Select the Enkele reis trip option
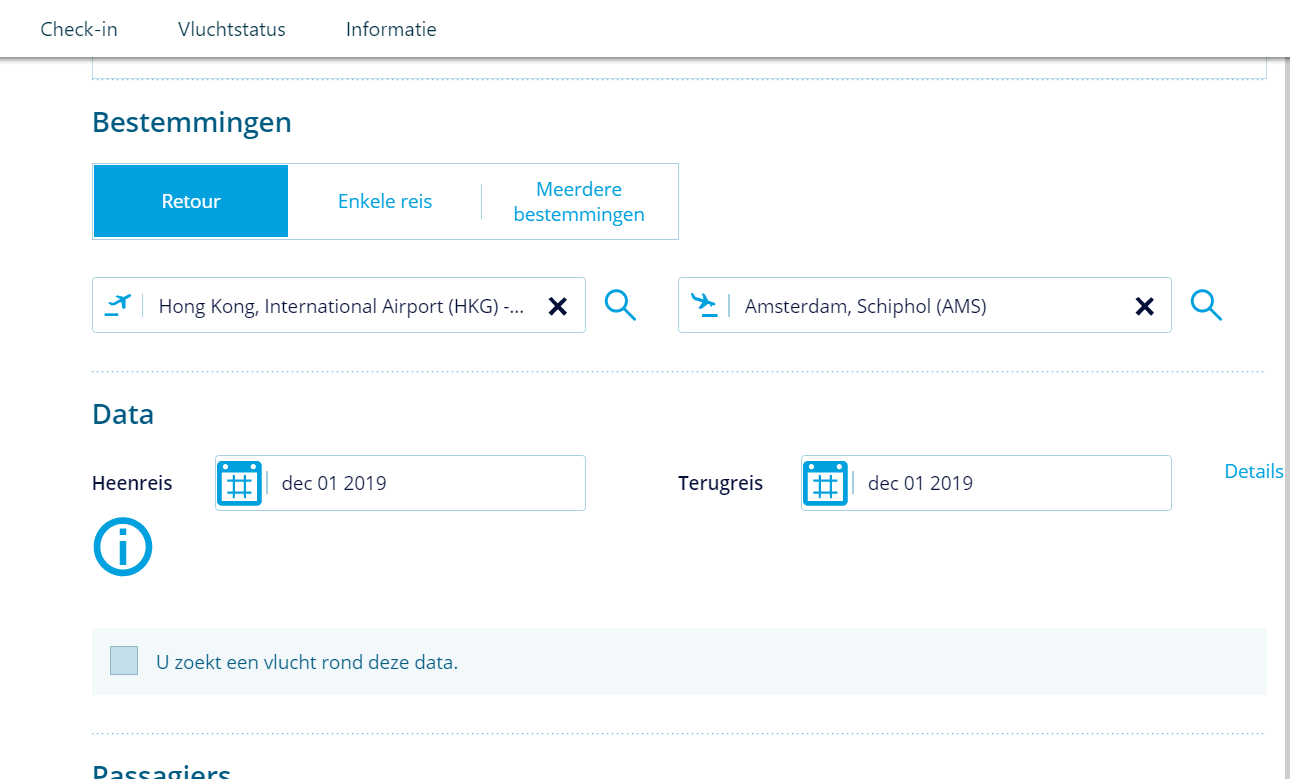 click(x=385, y=201)
